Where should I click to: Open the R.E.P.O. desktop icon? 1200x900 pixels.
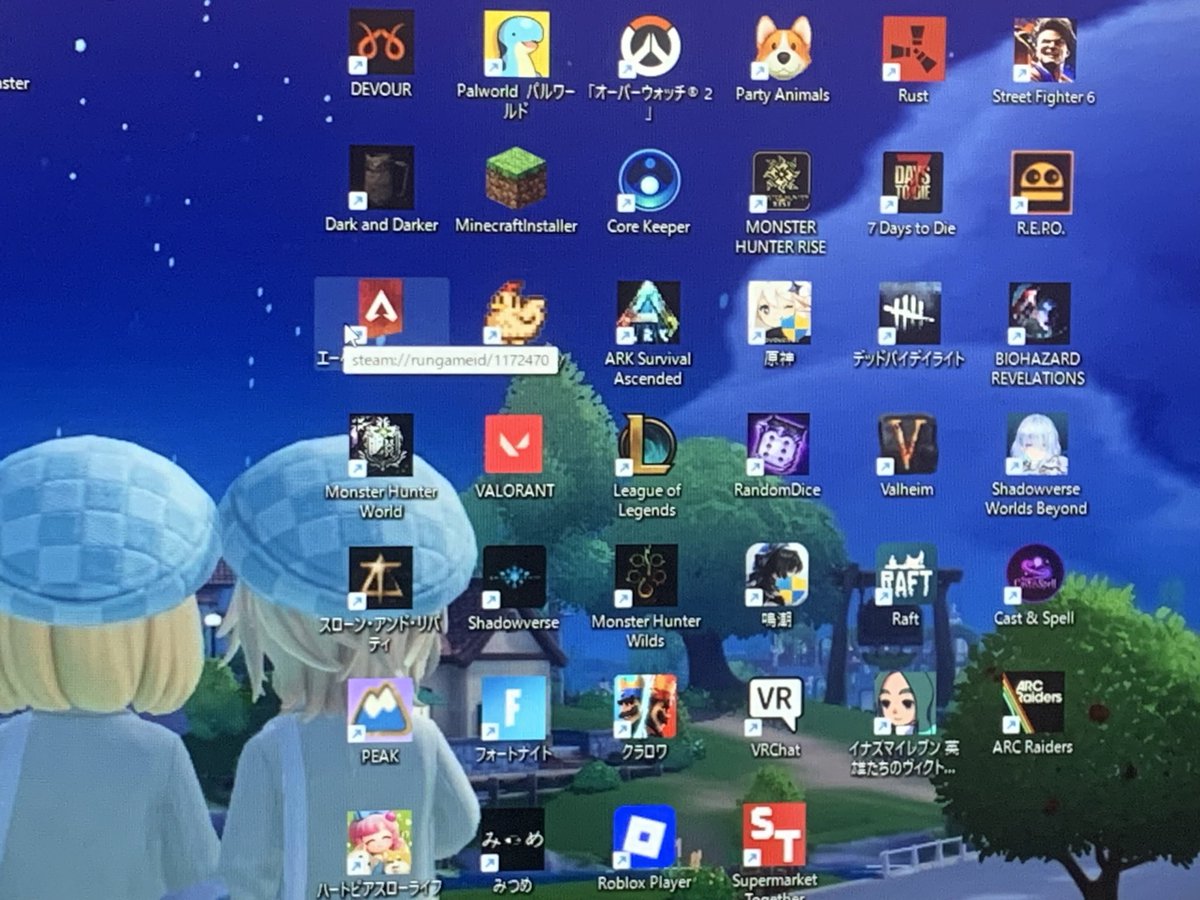pyautogui.click(x=1042, y=183)
